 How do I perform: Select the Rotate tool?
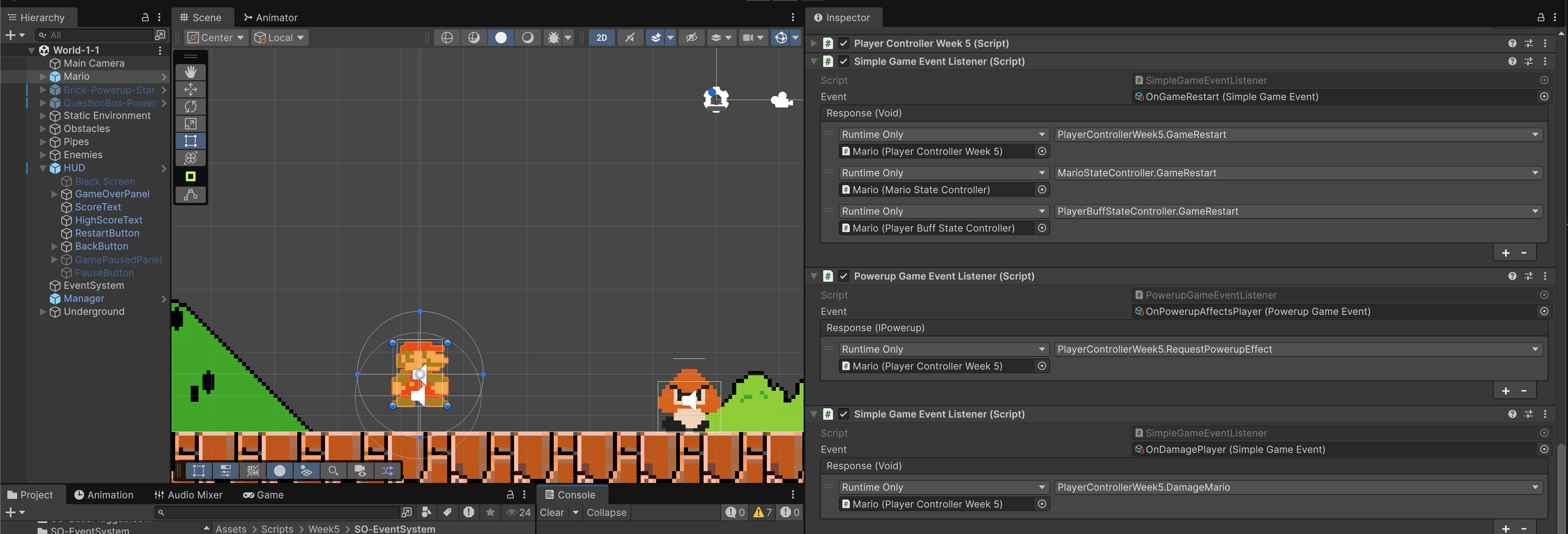[x=191, y=107]
